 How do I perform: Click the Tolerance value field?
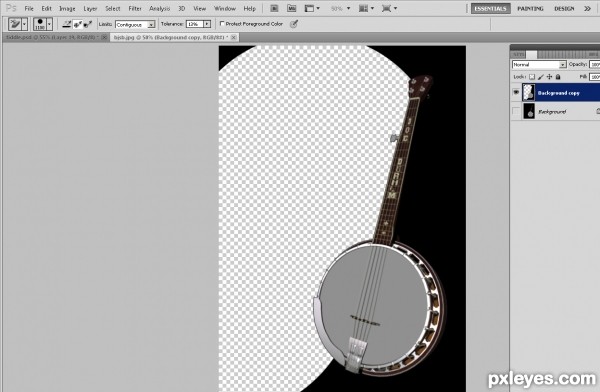coord(195,24)
